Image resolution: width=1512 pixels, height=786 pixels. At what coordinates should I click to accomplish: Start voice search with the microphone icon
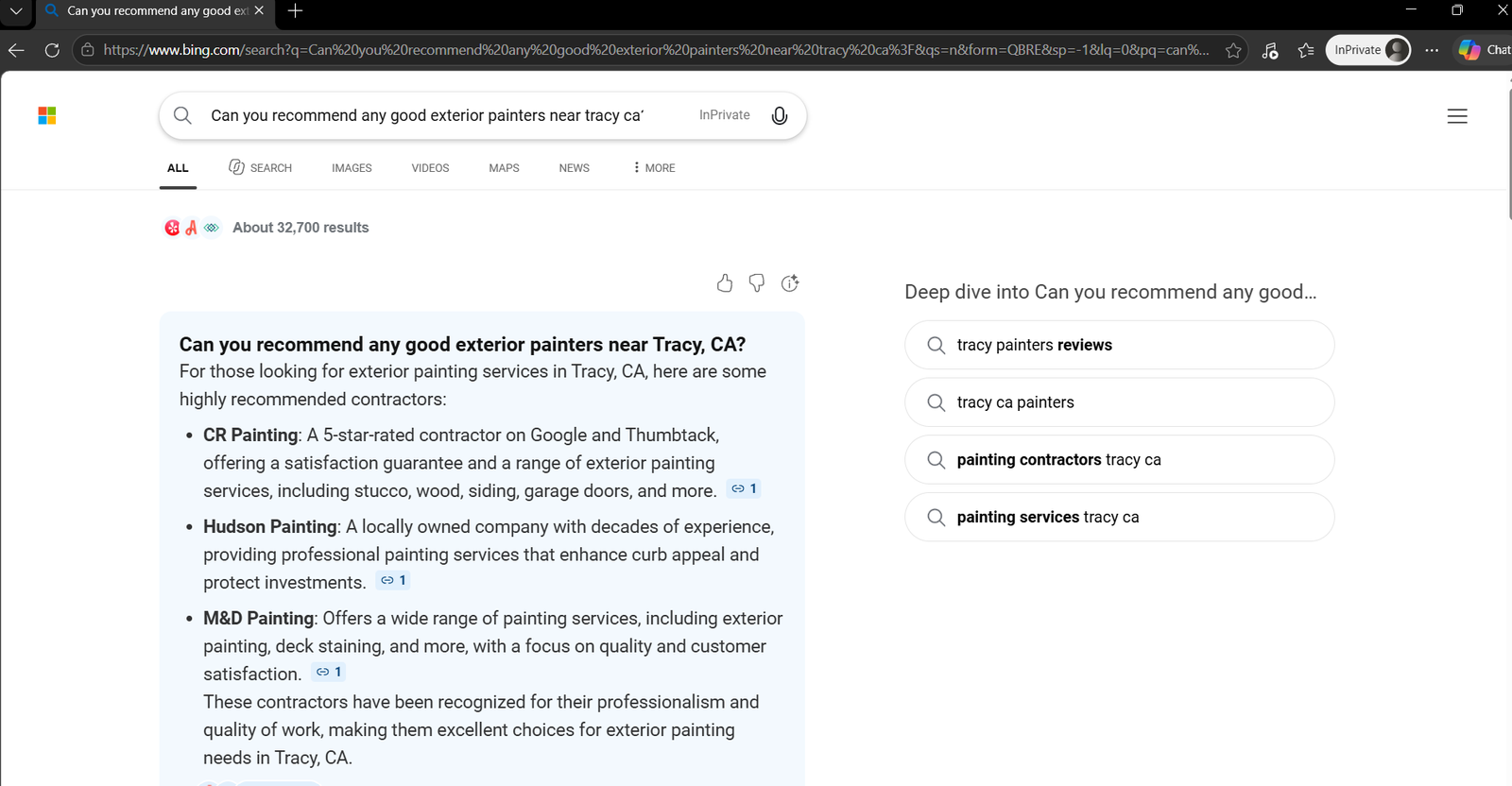point(780,115)
